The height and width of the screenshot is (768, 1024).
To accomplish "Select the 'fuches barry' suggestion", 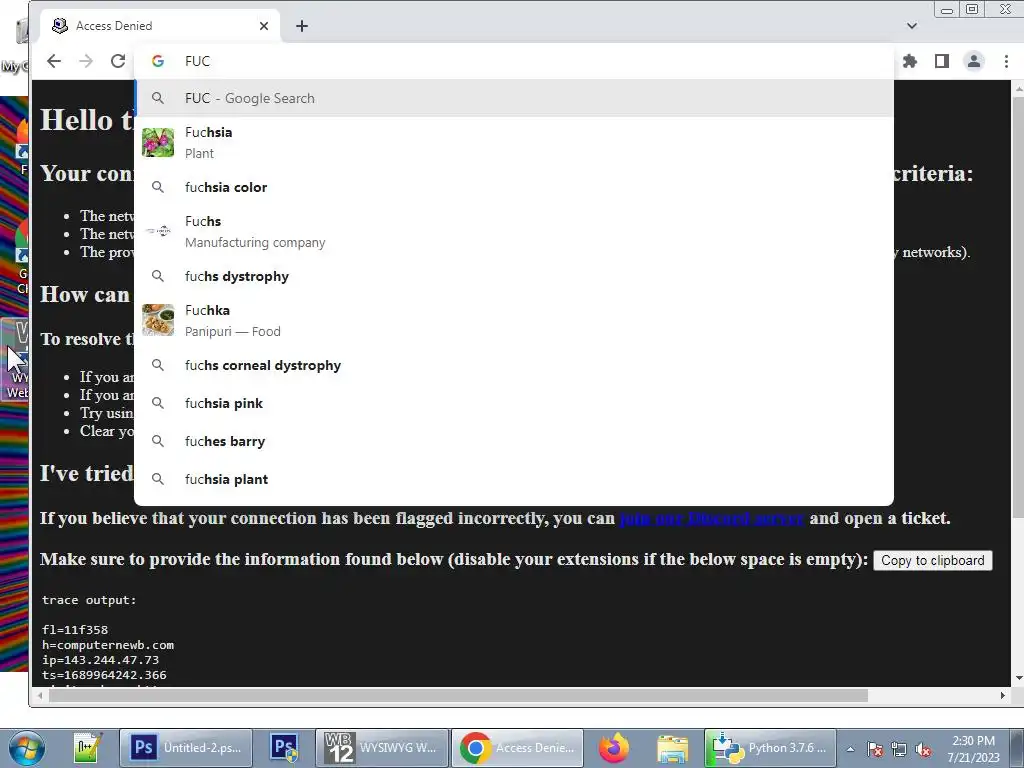I will click(513, 441).
